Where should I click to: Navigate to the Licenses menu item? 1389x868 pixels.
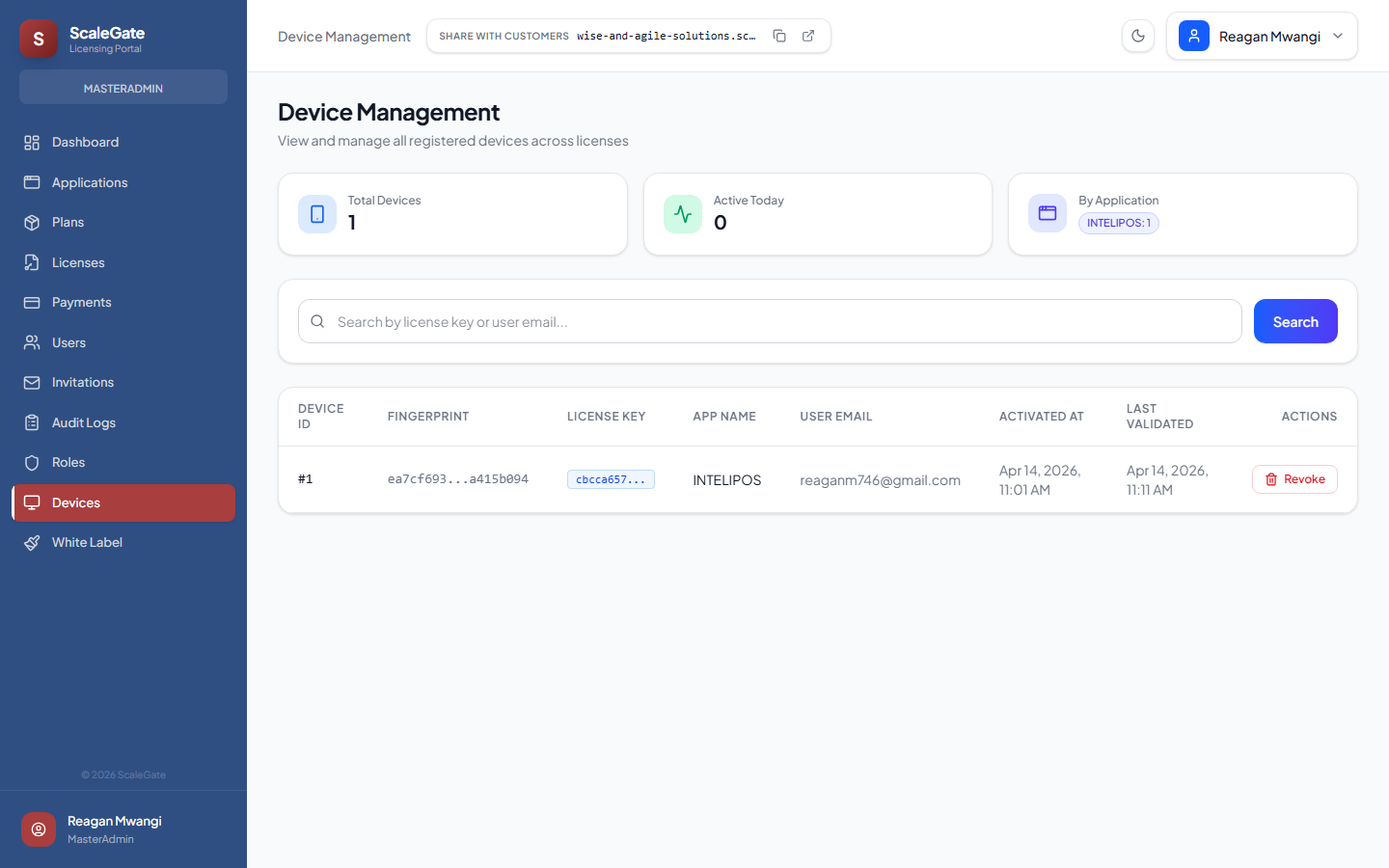(78, 261)
